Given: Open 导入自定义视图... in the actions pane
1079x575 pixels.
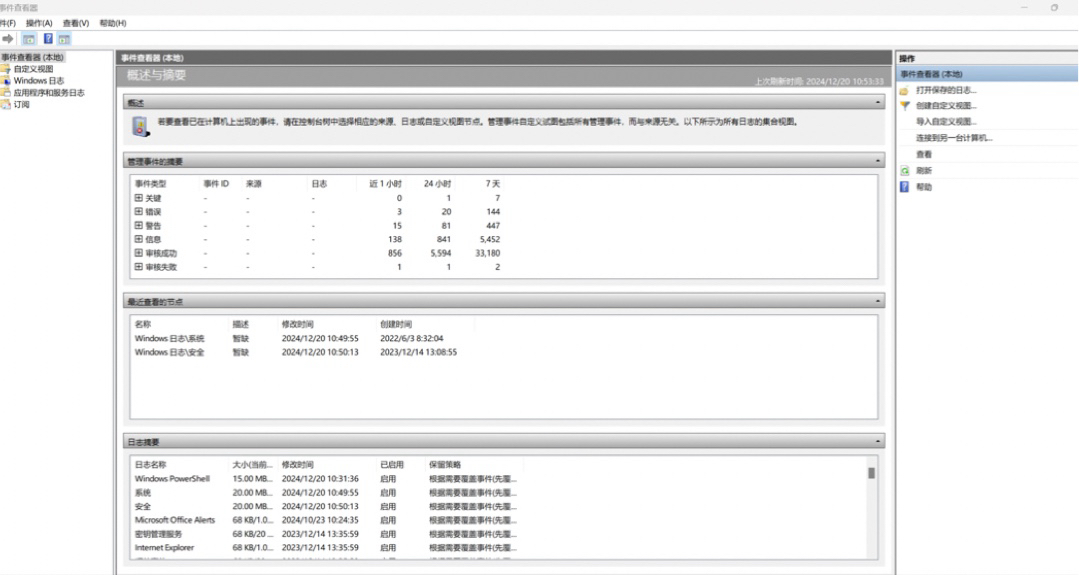Looking at the screenshot, I should pyautogui.click(x=946, y=122).
